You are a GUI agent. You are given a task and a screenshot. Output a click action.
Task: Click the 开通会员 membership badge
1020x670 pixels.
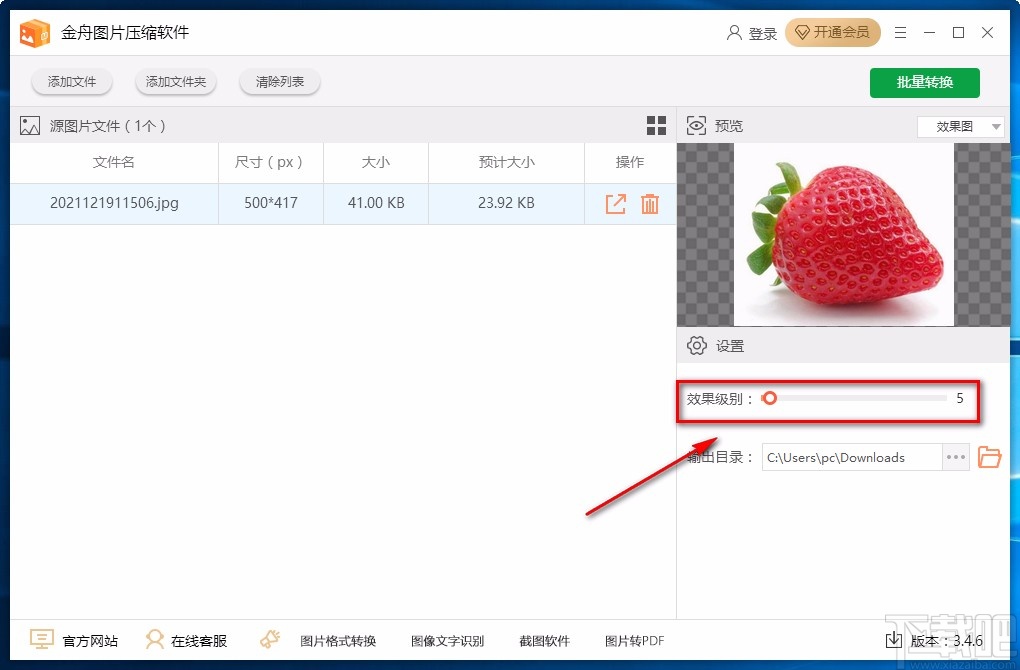coord(833,32)
